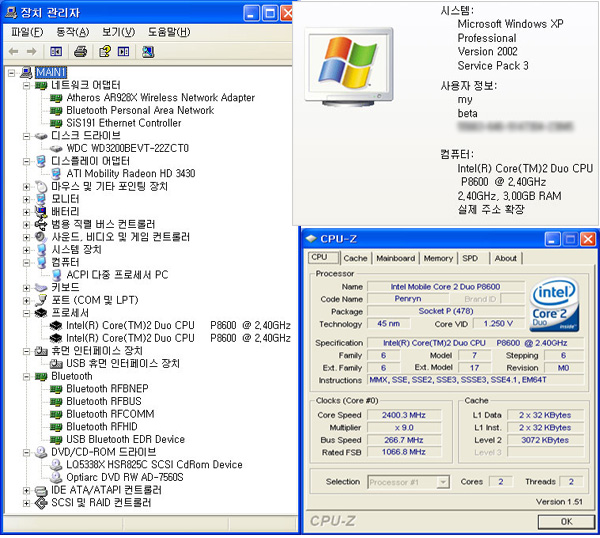This screenshot has height=538, width=600.
Task: Select the Bluetooth RFHID device
Action: 102,427
